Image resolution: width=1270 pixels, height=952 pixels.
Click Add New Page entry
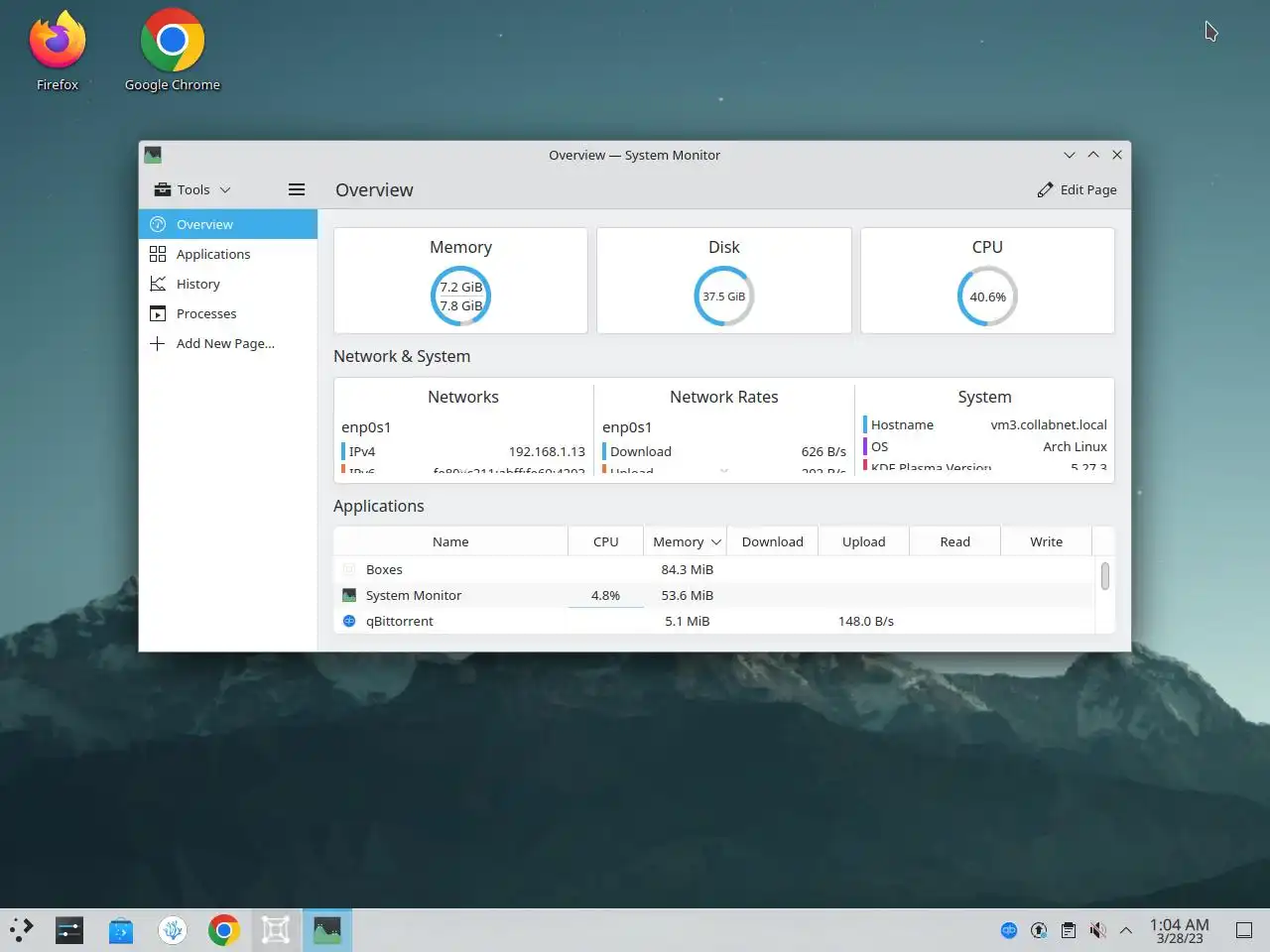[x=228, y=343]
